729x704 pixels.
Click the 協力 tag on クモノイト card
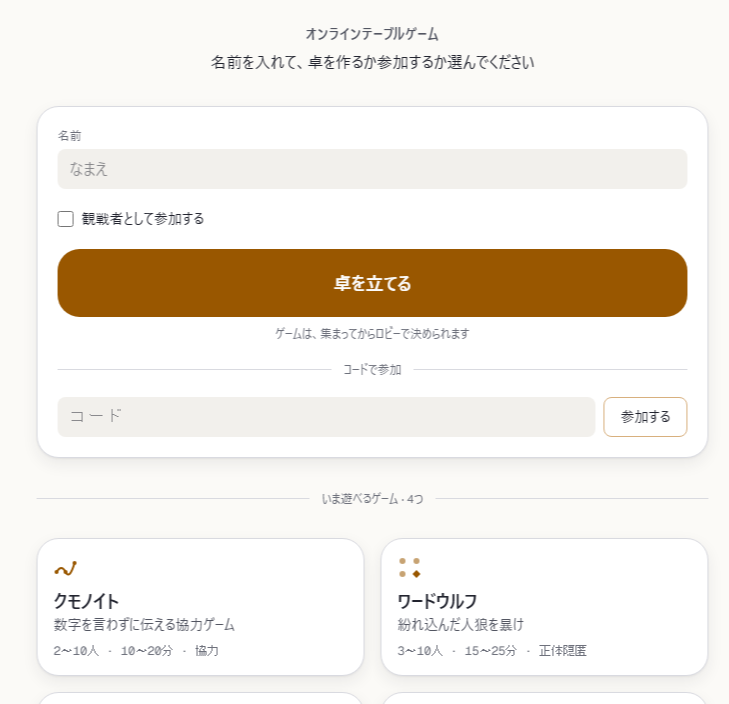[206, 651]
